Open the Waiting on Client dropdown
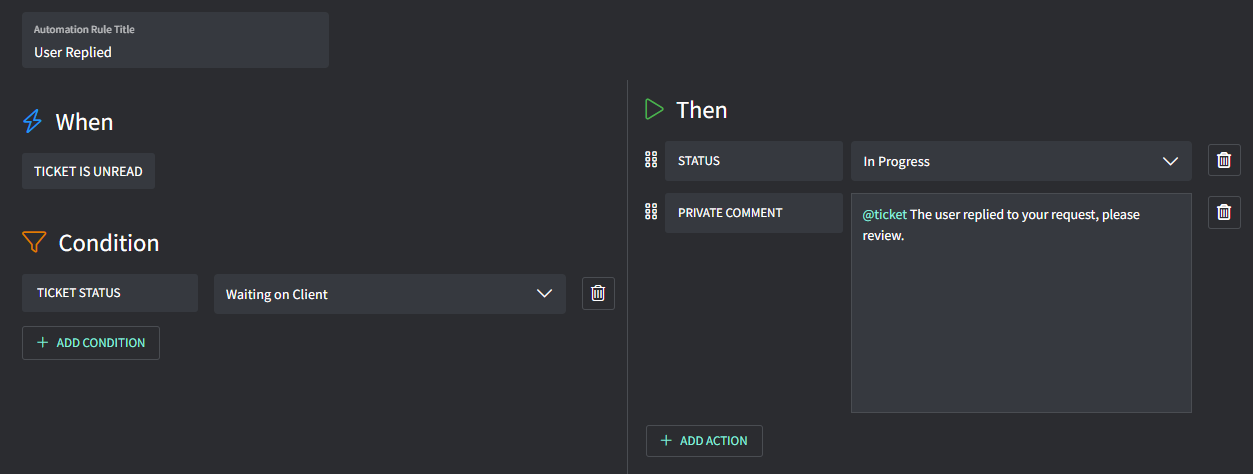 [390, 294]
